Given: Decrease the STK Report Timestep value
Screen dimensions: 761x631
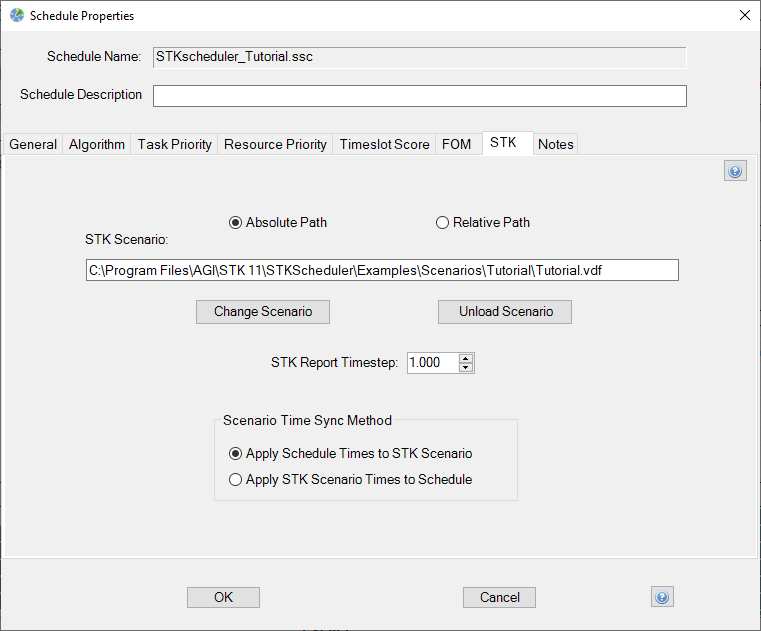Looking at the screenshot, I should [466, 368].
